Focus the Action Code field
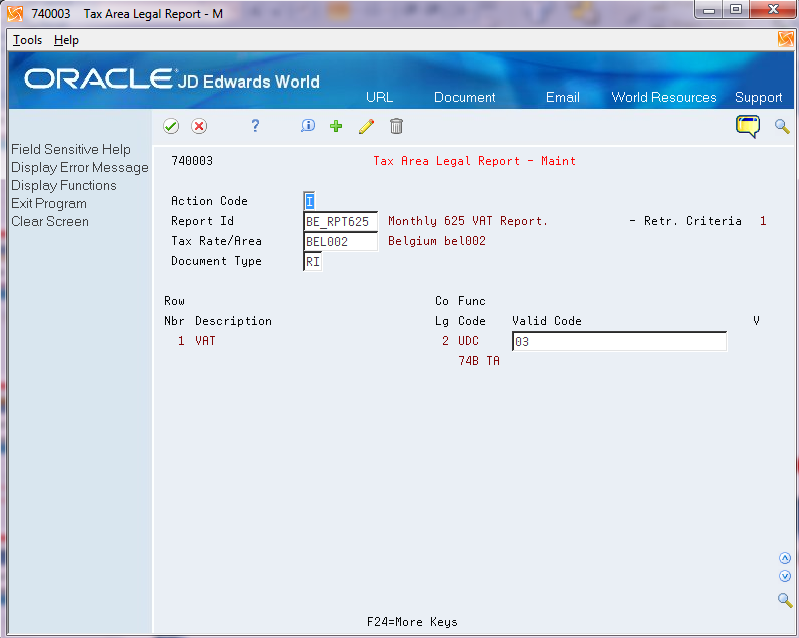Screen dimensions: 799x638 309,201
